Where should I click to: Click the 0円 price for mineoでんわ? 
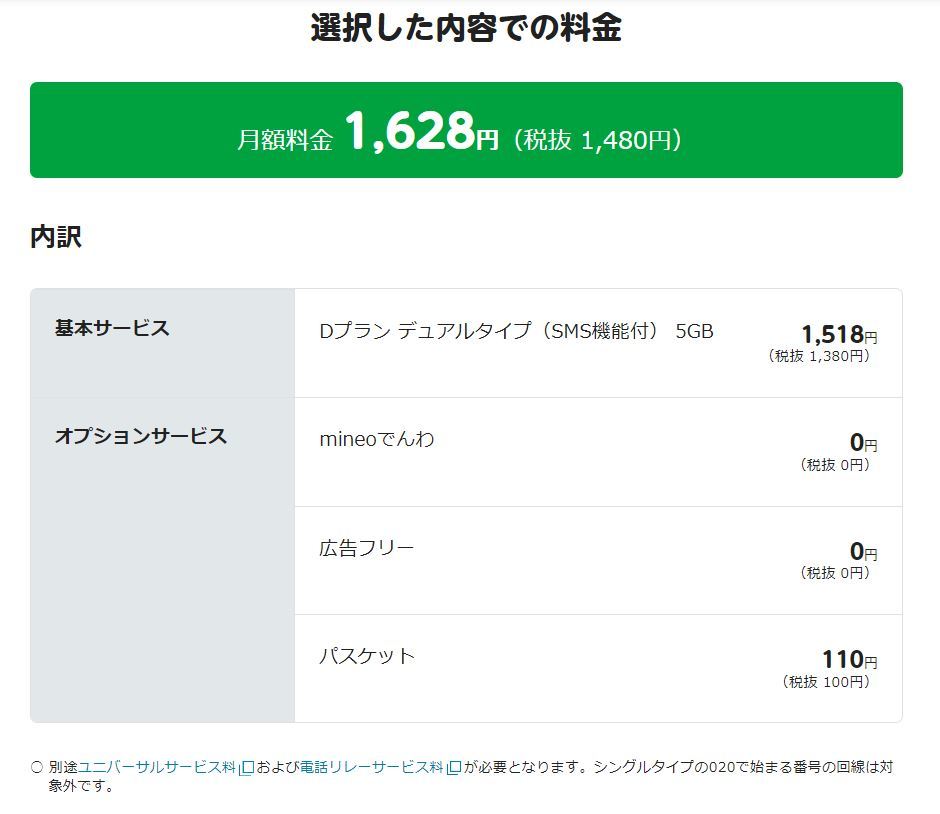click(x=862, y=442)
